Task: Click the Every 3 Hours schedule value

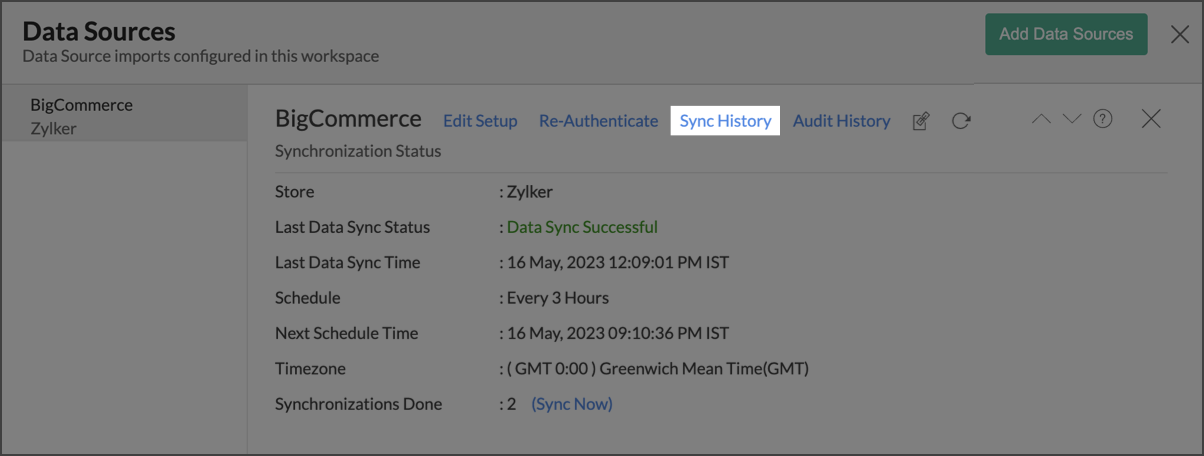Action: [x=558, y=298]
